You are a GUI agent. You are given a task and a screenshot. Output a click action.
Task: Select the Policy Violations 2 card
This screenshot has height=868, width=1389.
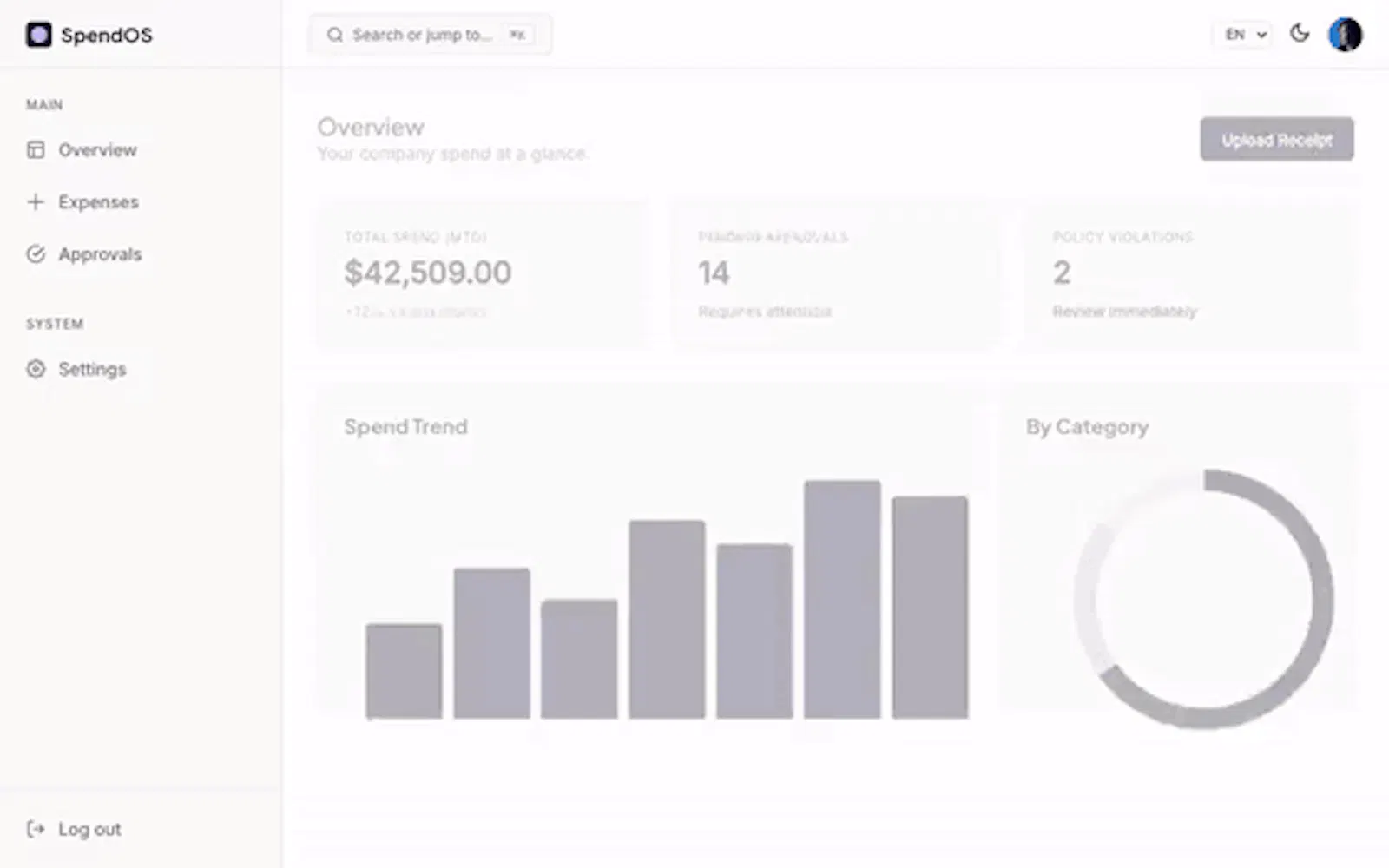(x=1191, y=274)
